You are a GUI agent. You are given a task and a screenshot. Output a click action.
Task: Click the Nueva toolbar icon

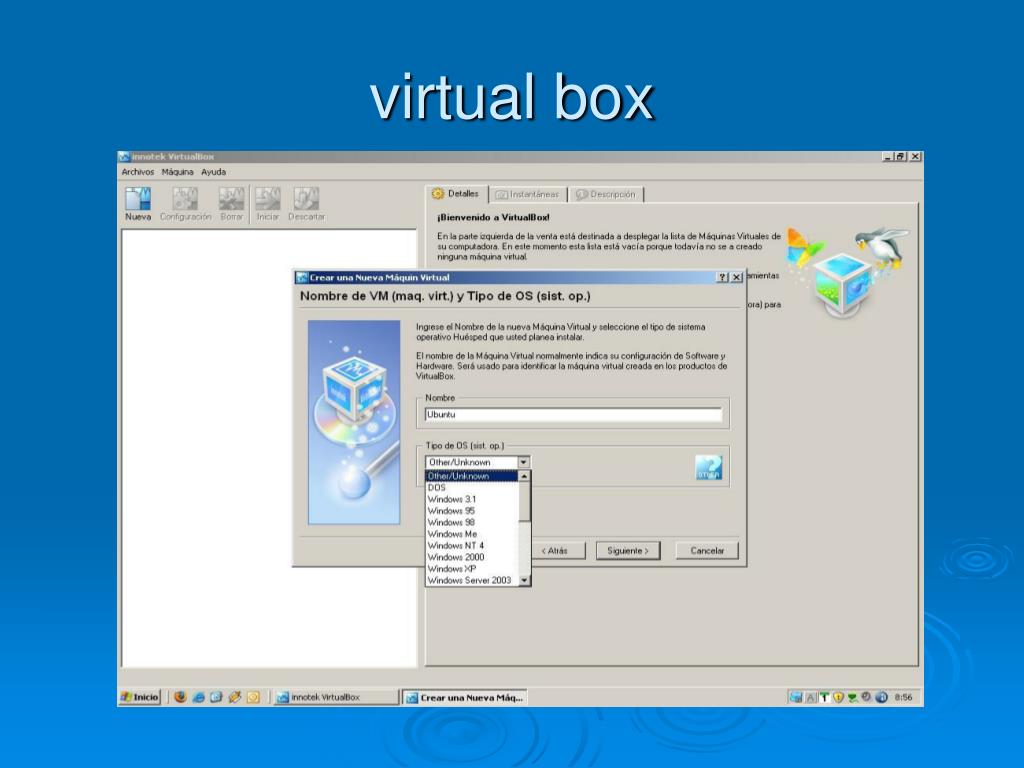click(138, 204)
